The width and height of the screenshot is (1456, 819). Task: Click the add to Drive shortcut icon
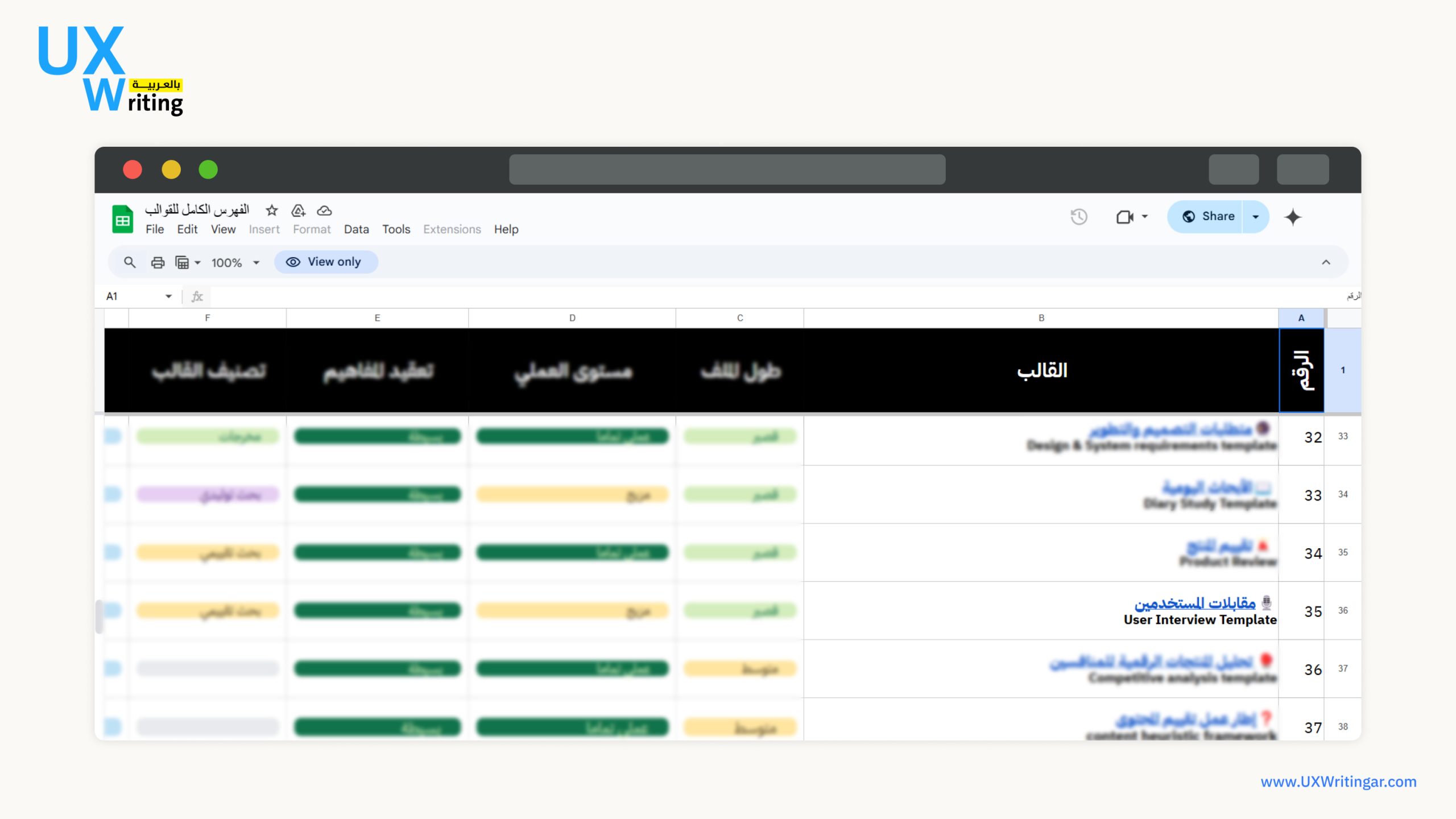(x=298, y=210)
